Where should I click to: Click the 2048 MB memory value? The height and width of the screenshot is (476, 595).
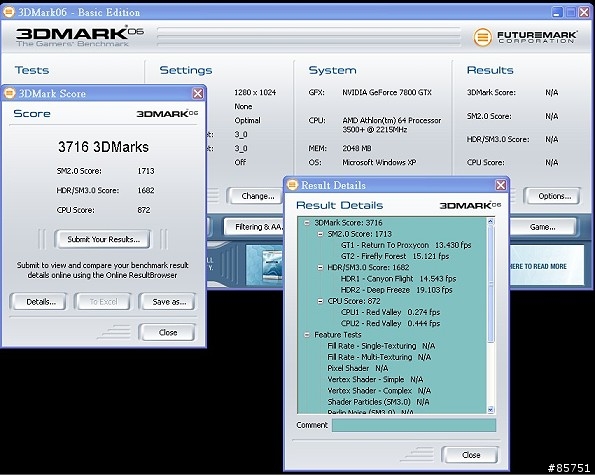357,148
